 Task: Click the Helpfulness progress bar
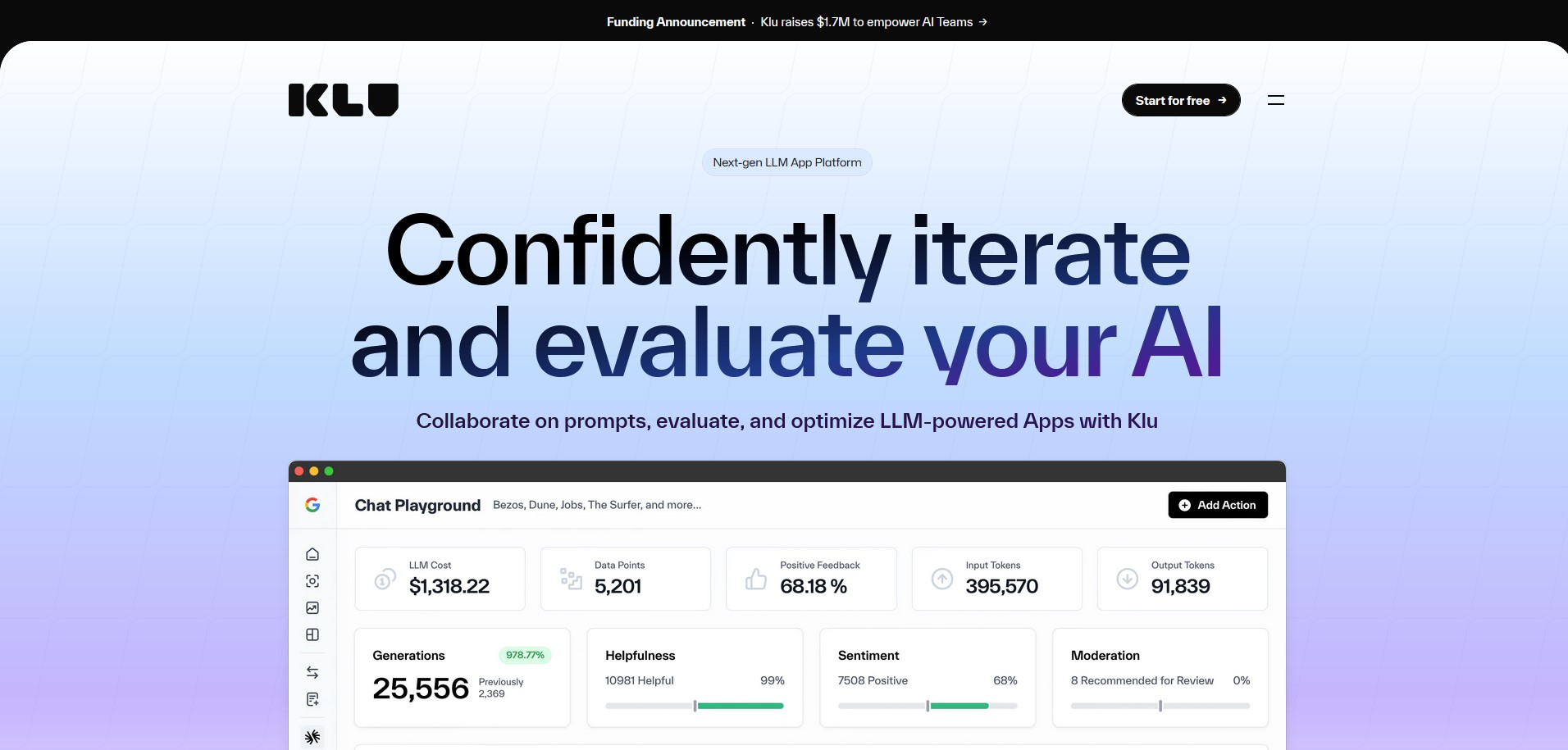point(695,706)
